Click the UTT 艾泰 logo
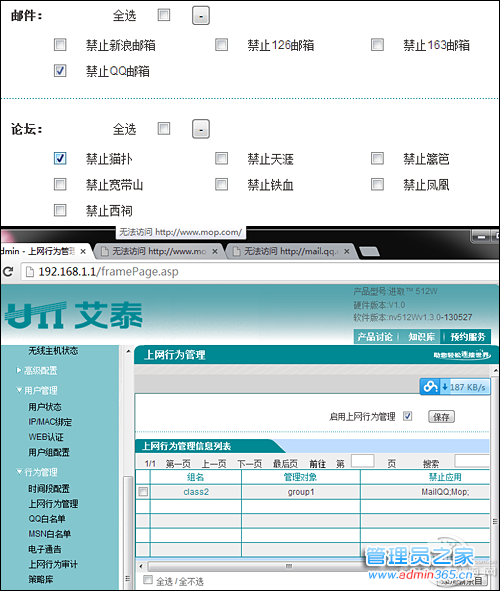The width and height of the screenshot is (500, 591). click(74, 315)
